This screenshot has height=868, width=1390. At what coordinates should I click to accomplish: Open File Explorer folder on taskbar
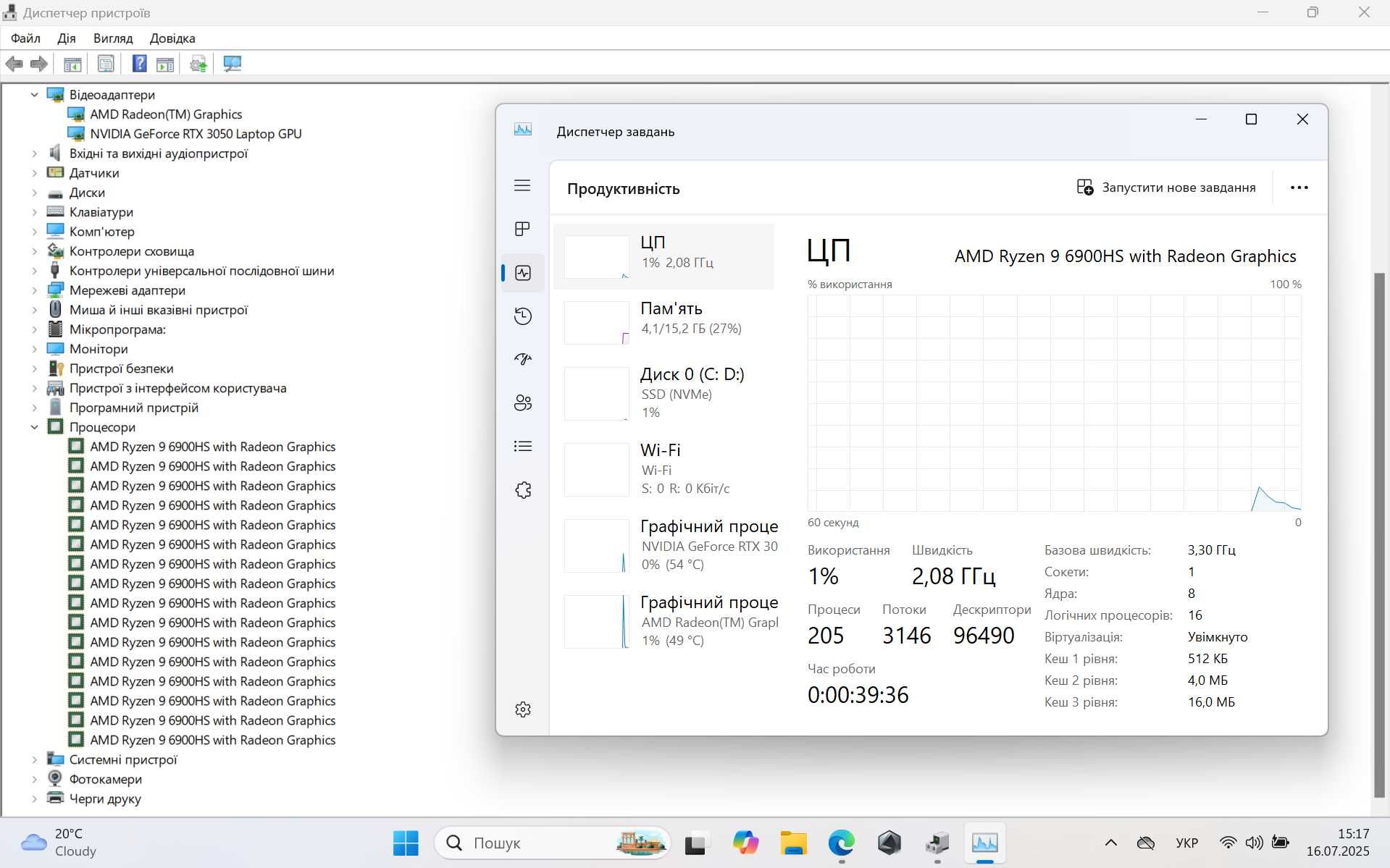[x=794, y=843]
